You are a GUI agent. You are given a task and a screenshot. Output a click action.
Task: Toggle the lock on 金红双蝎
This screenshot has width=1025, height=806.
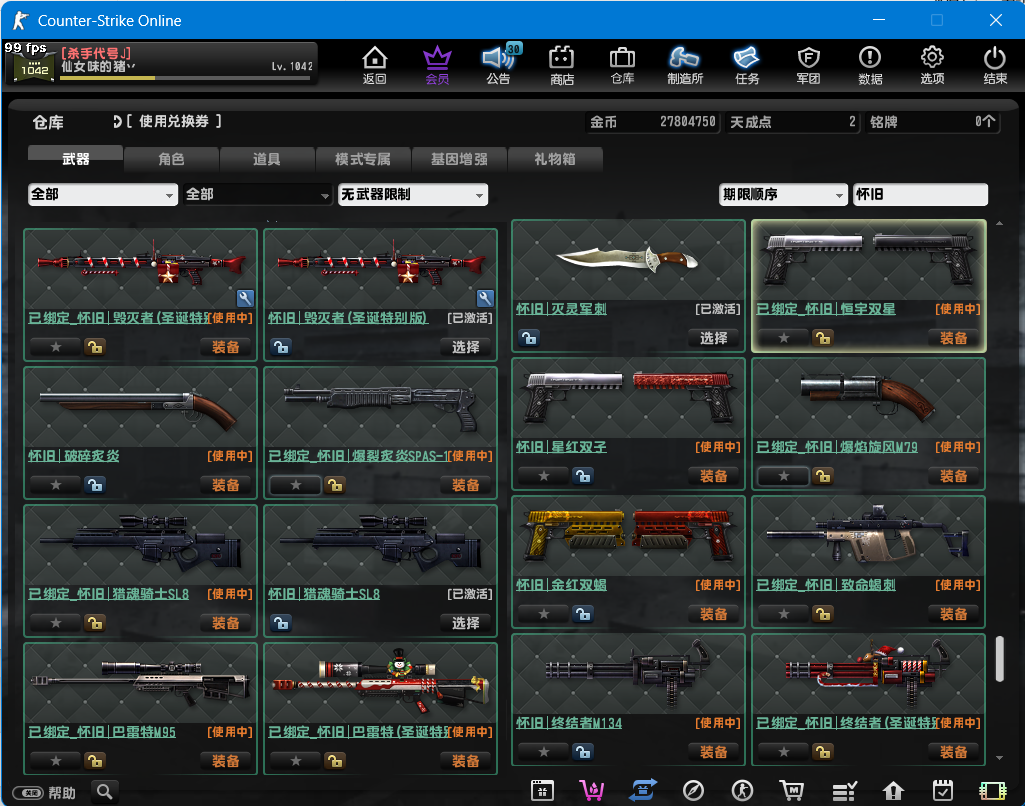coord(583,614)
